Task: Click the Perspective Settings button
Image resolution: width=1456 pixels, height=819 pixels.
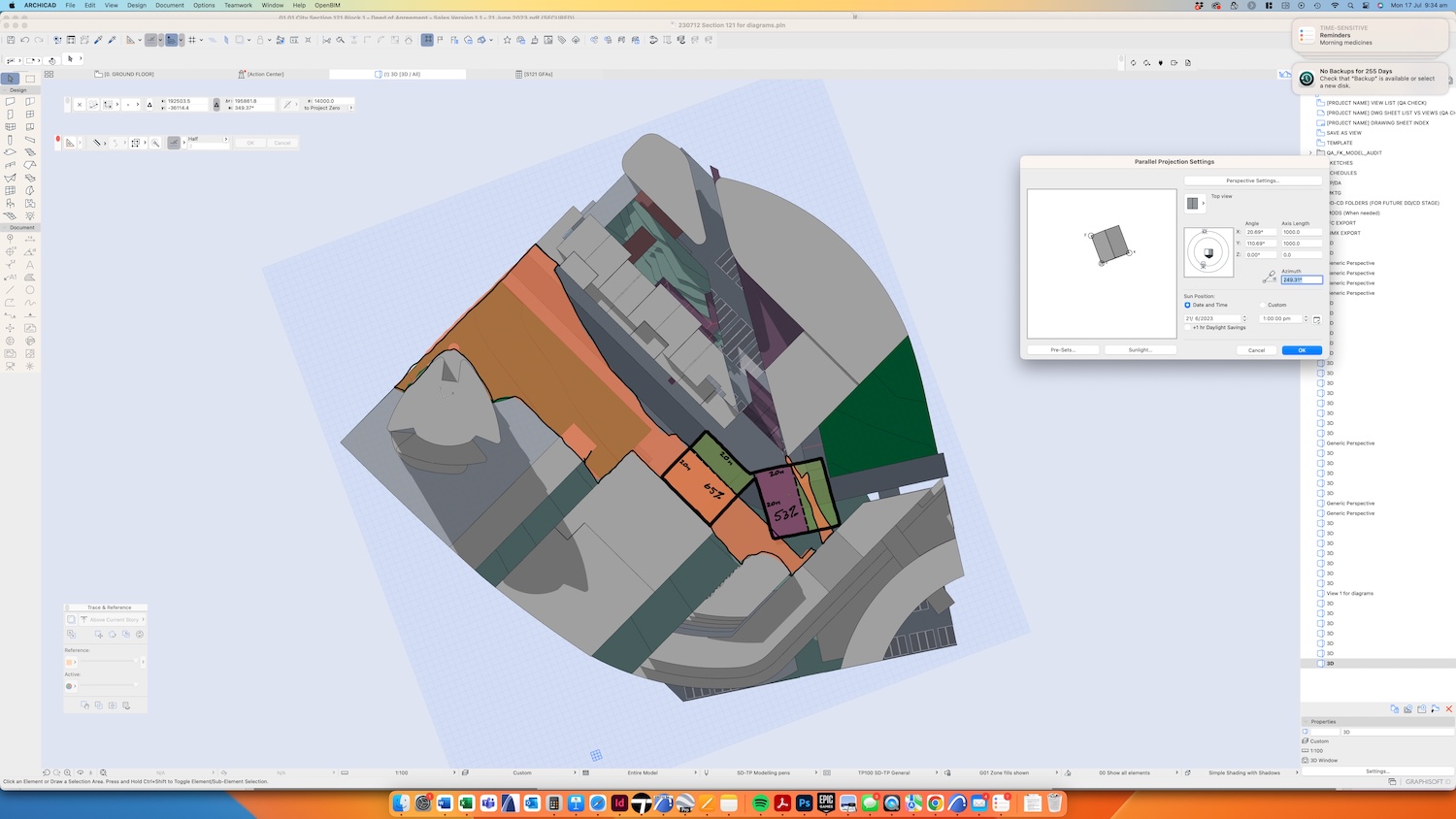Action: [x=1252, y=180]
